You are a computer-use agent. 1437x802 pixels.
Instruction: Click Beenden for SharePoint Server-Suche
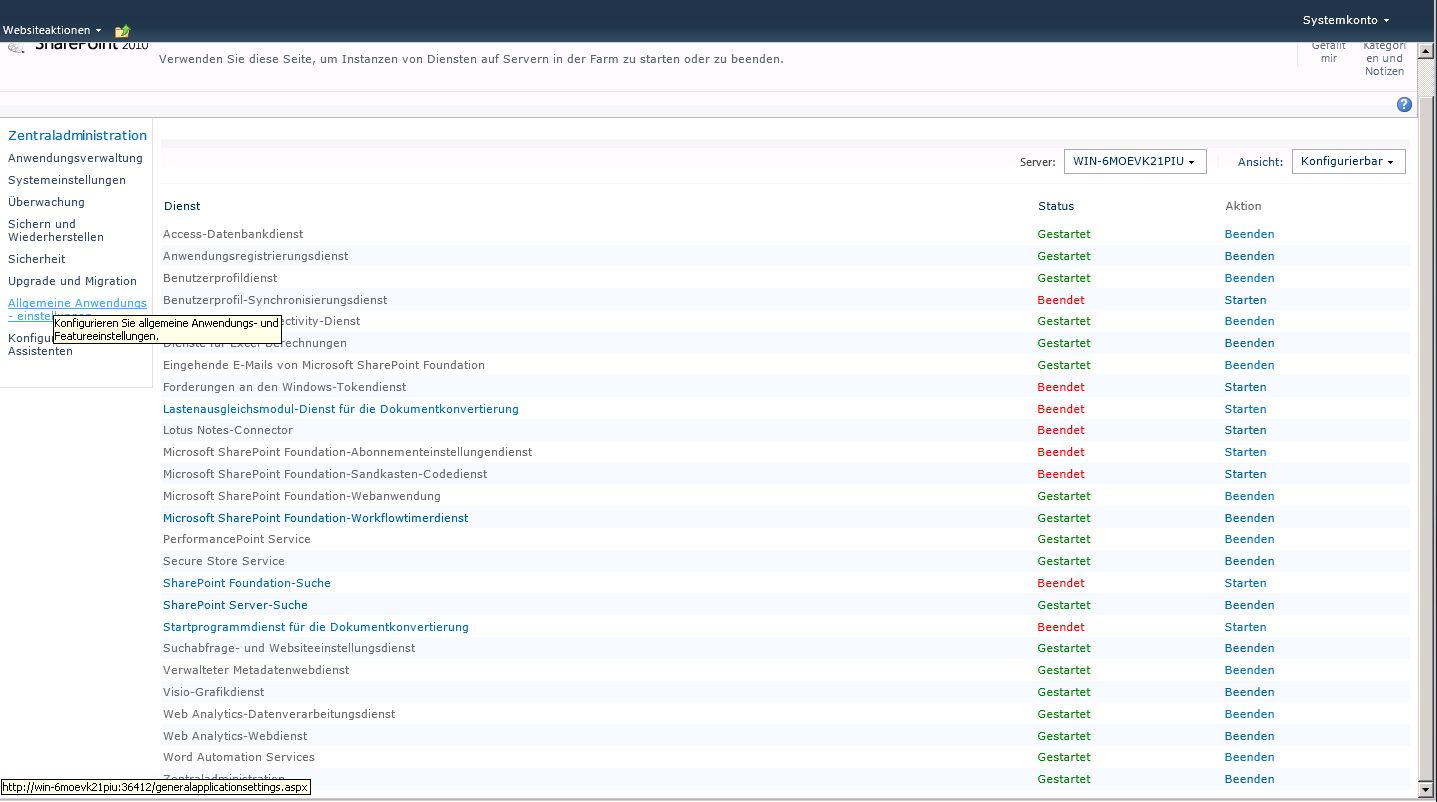click(x=1249, y=605)
